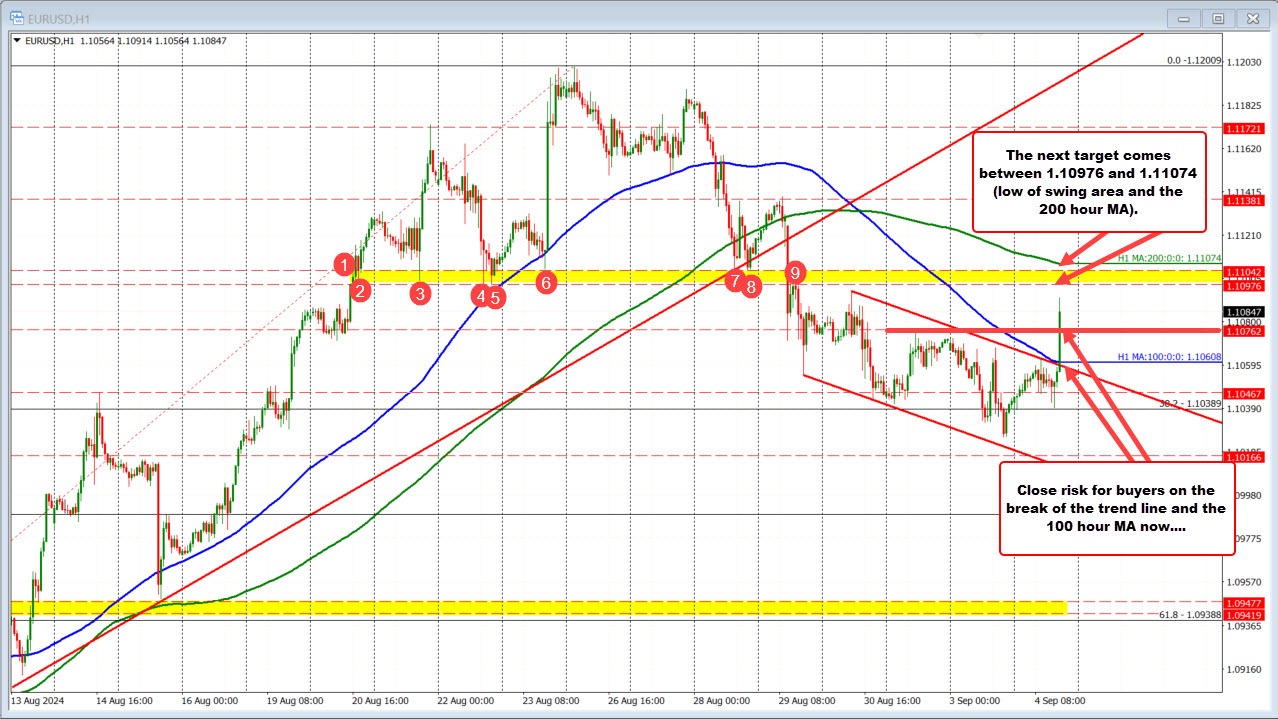Select red numbered marker 3 on the chart

coord(419,293)
